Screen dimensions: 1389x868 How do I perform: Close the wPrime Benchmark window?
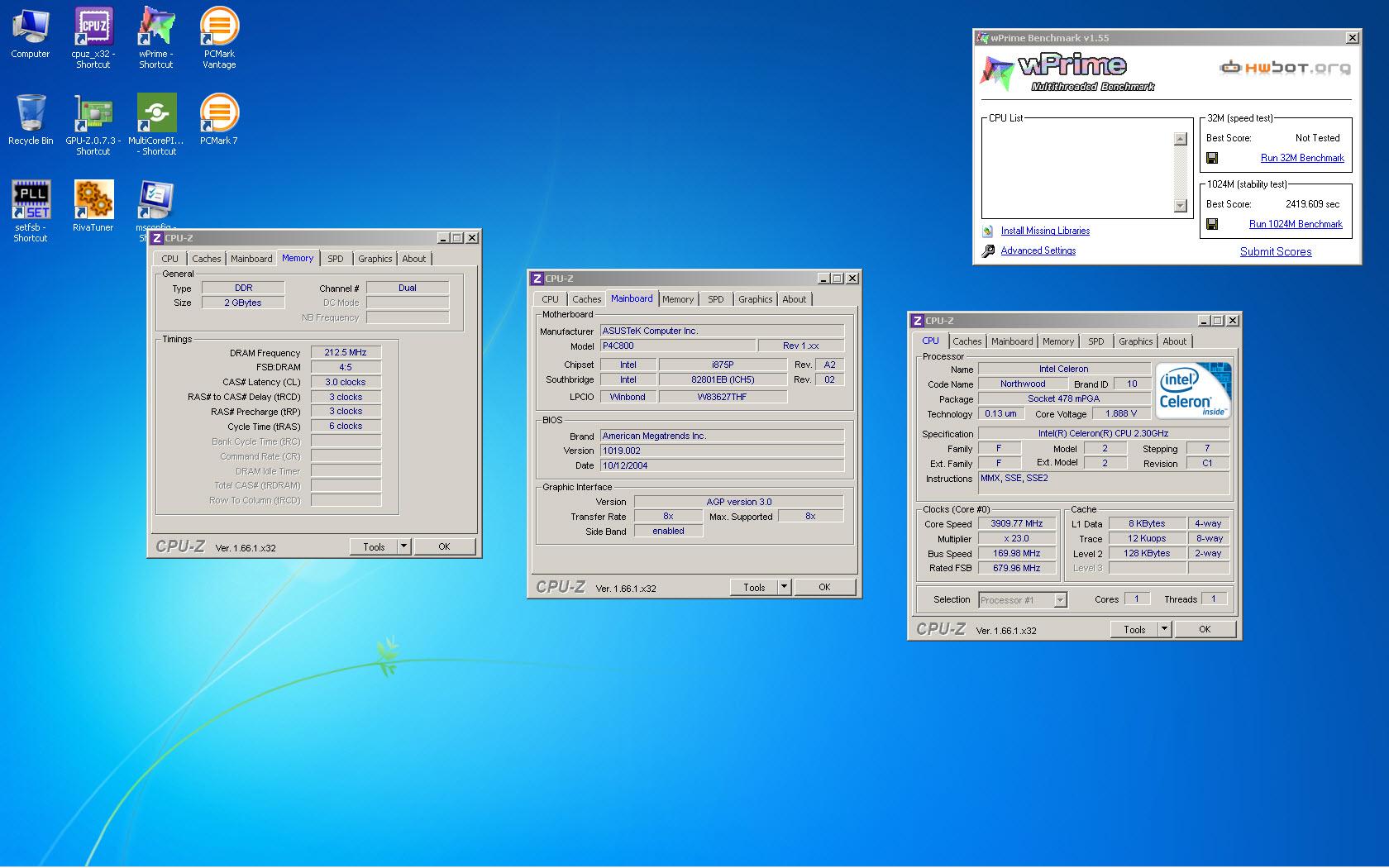(1353, 38)
